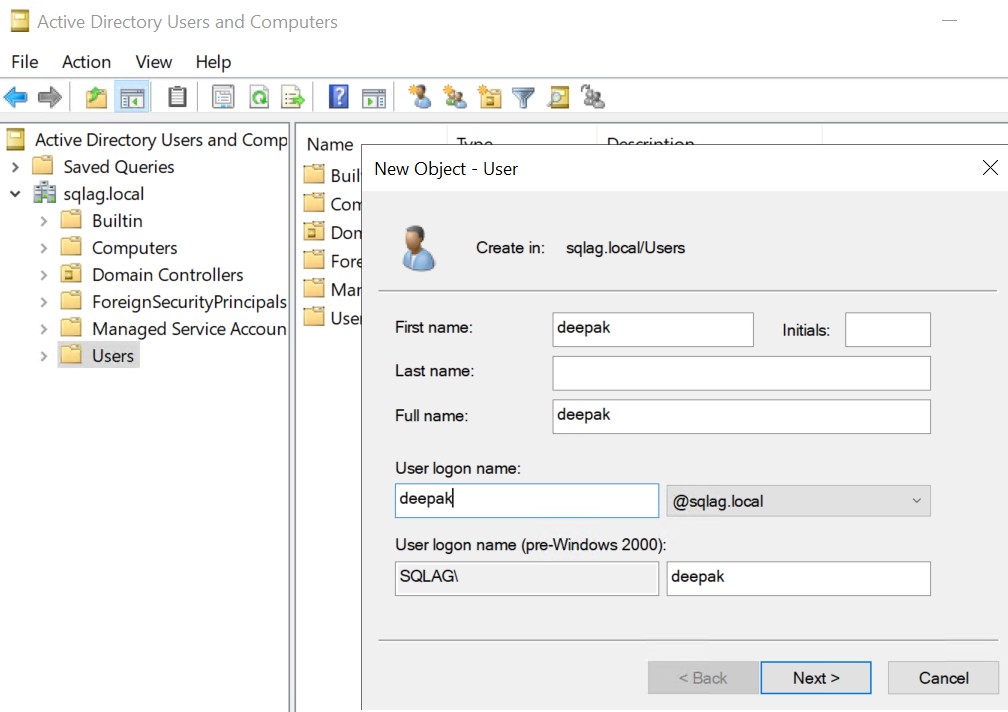The image size is (1008, 712).
Task: Open the @sqlag.local UPN suffix dropdown
Action: (x=798, y=501)
